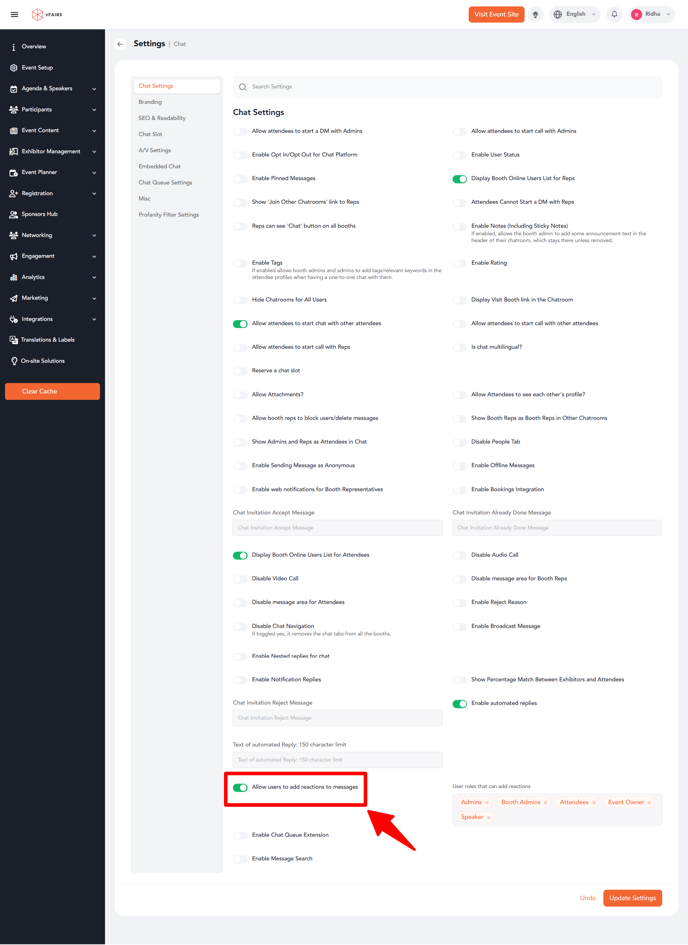Remove the Booth Admins role tag

[545, 802]
